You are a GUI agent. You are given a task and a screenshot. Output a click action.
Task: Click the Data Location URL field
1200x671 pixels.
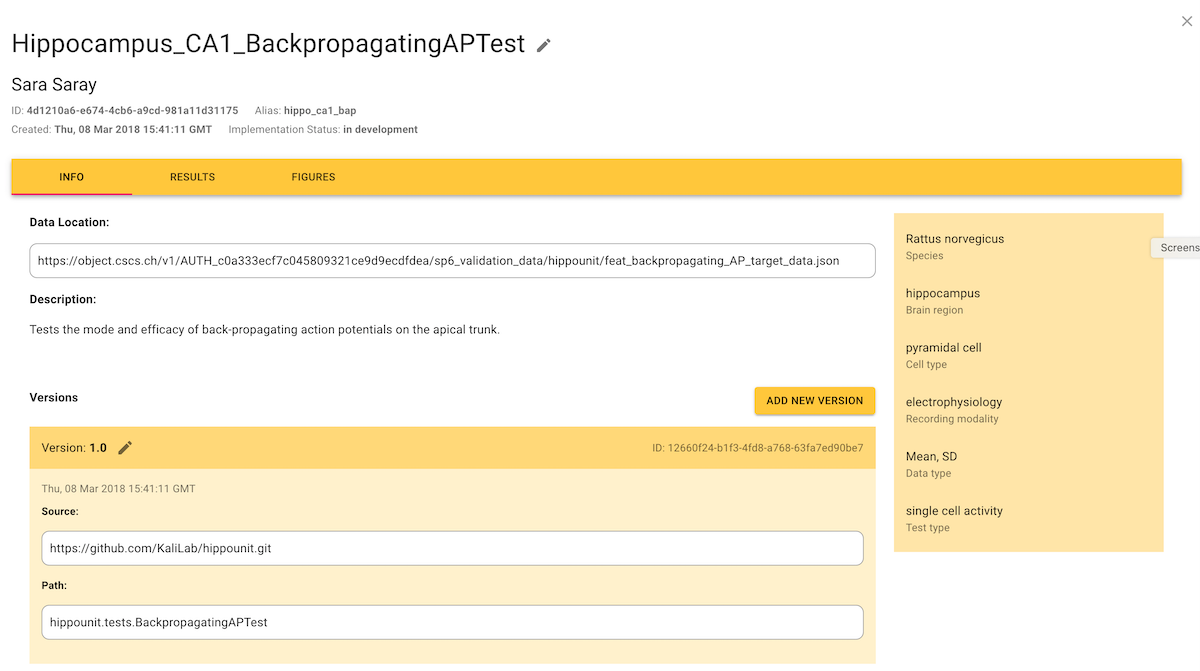(452, 261)
